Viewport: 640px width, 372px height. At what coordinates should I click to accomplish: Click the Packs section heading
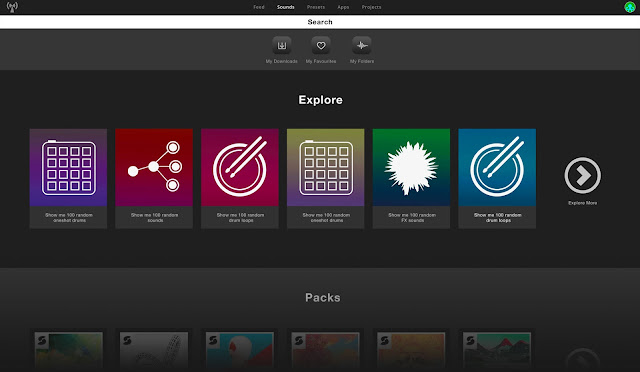click(x=322, y=297)
